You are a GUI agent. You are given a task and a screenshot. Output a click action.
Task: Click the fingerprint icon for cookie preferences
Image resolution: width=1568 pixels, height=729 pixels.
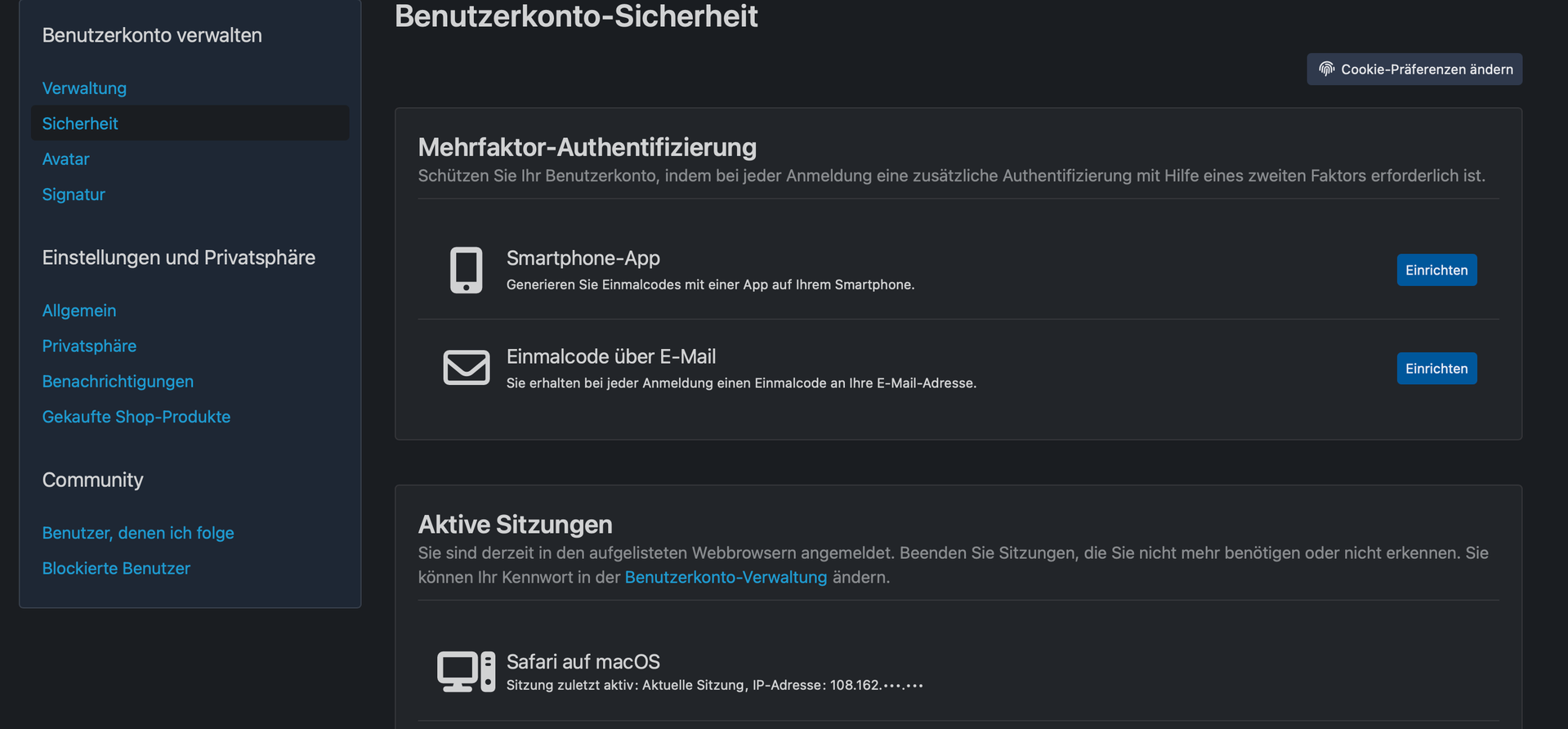tap(1326, 69)
